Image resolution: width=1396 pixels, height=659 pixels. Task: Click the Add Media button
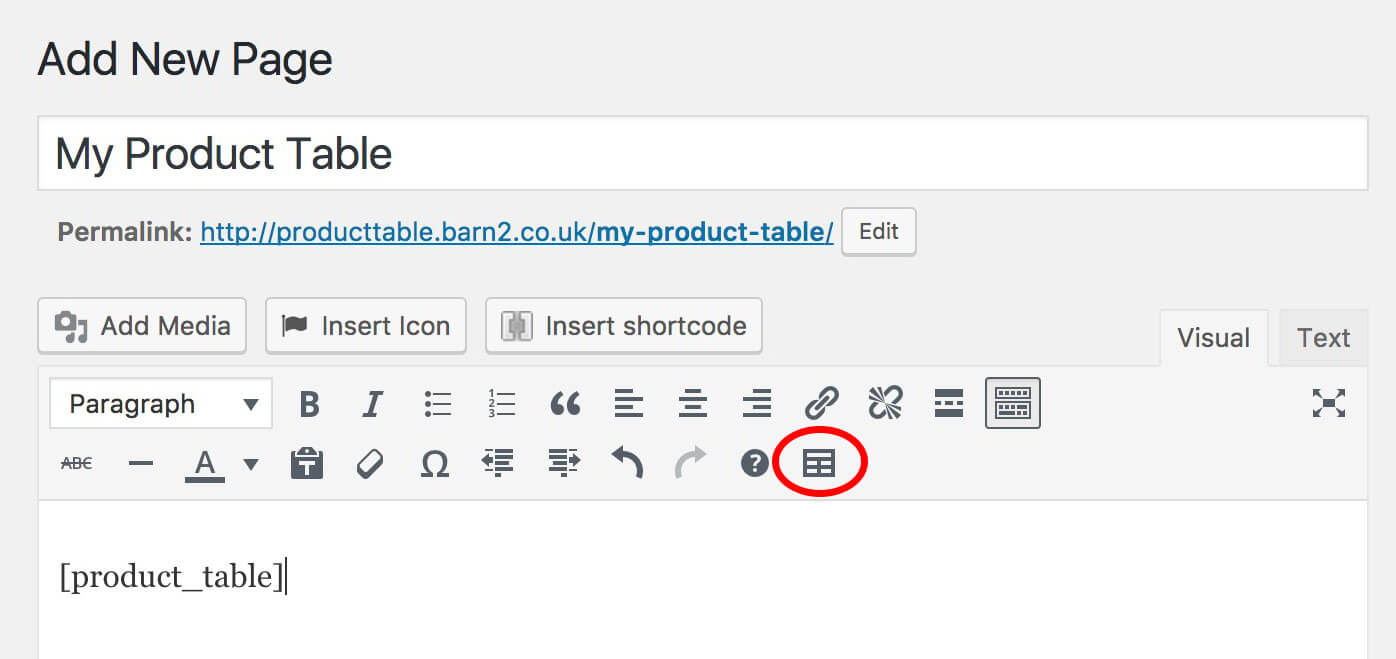click(142, 326)
